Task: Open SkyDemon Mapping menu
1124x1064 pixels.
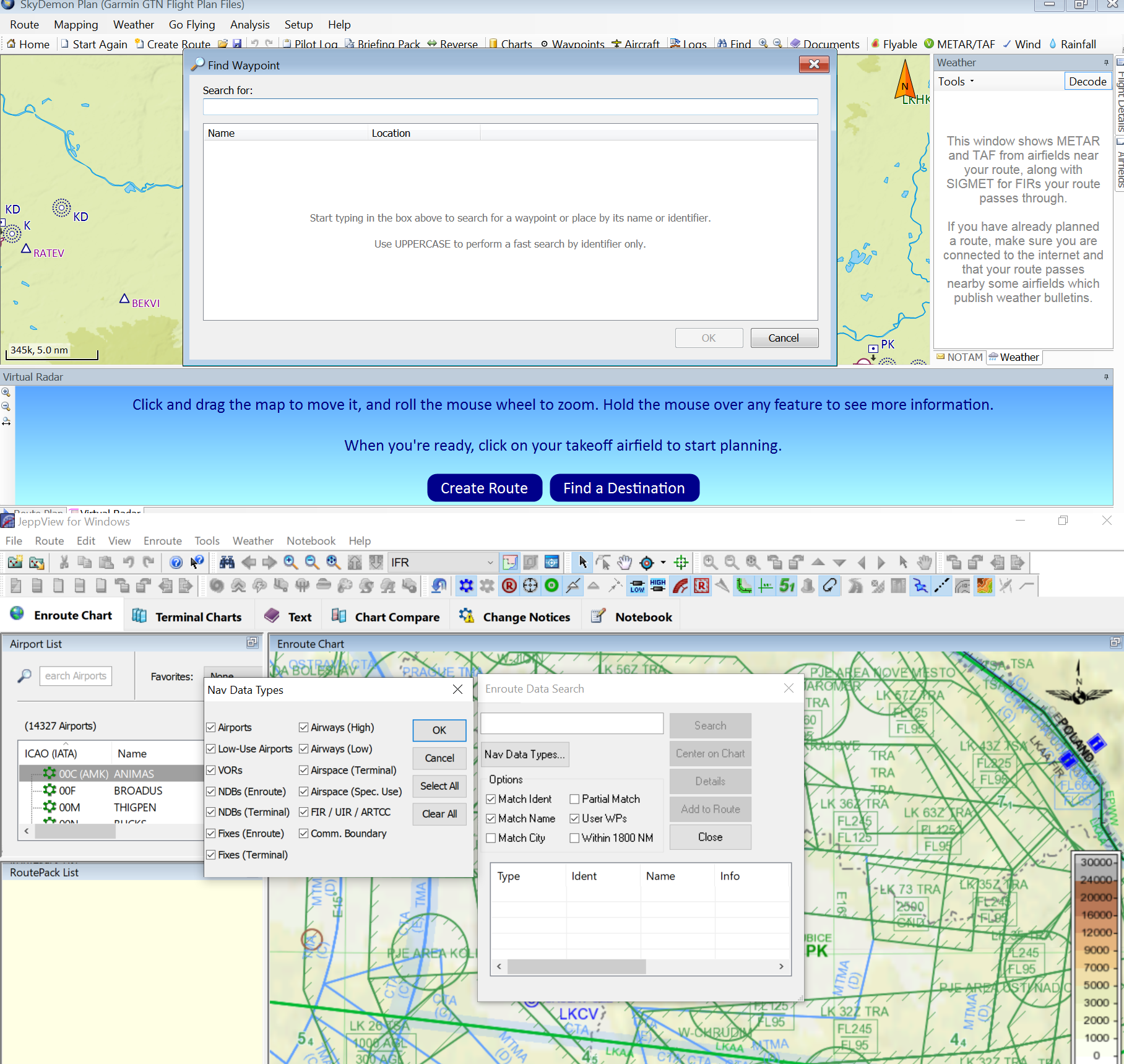Action: click(x=76, y=25)
